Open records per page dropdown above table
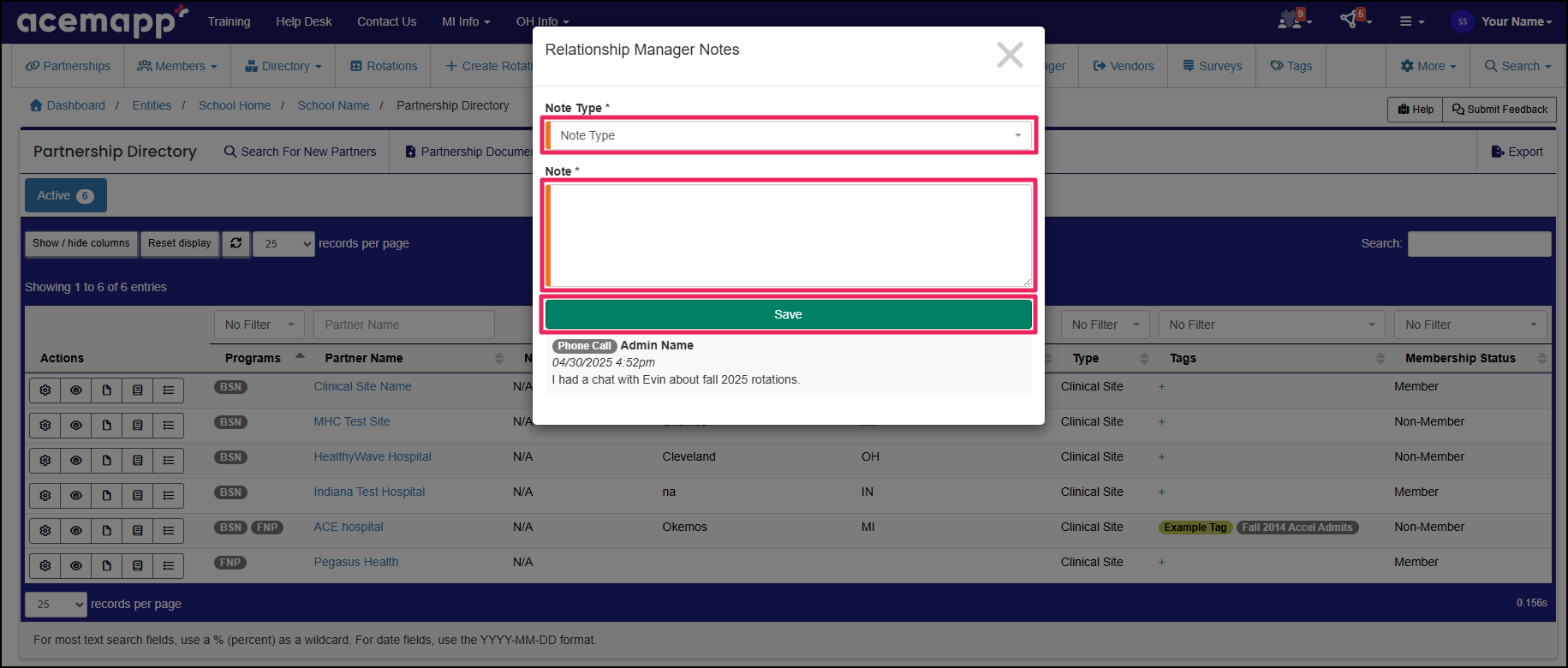This screenshot has height=668, width=1568. coord(283,244)
